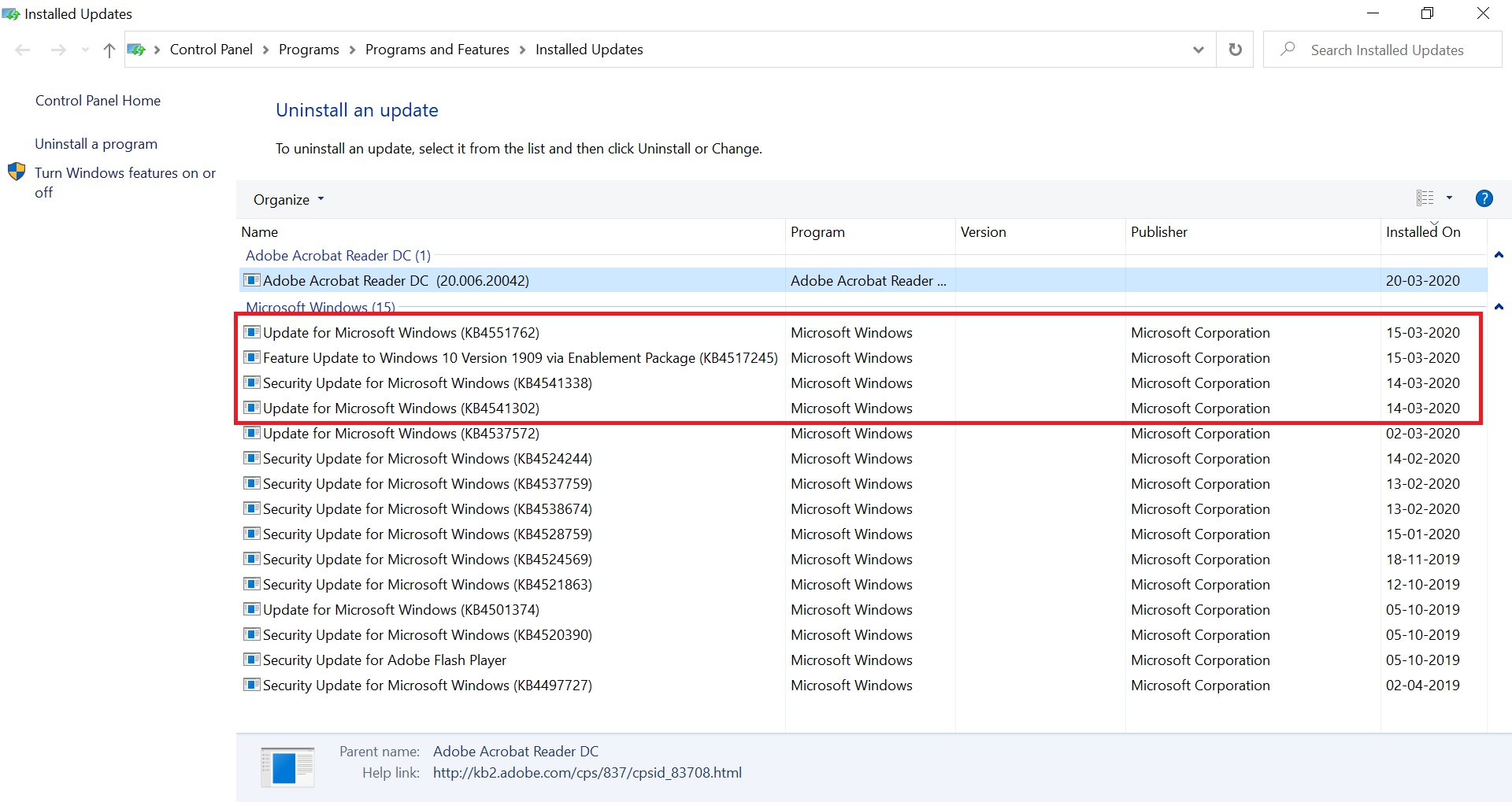Open the help question mark icon
The height and width of the screenshot is (802, 1512).
[x=1484, y=198]
